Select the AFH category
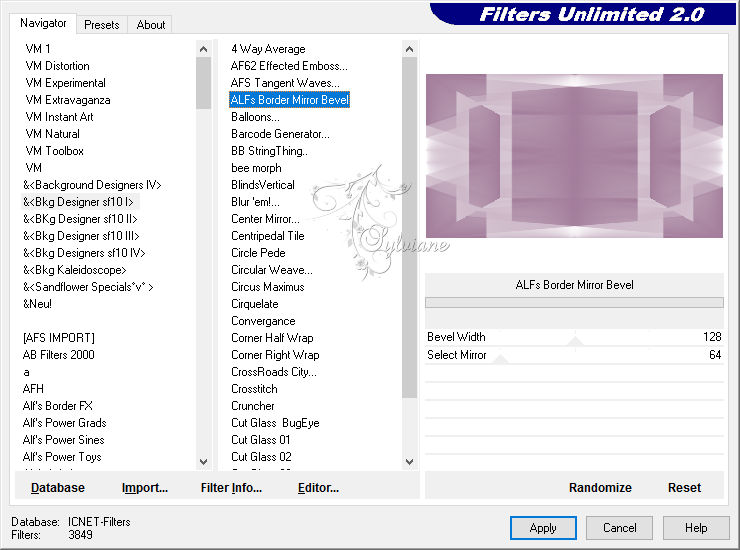The image size is (740, 550). point(33,389)
